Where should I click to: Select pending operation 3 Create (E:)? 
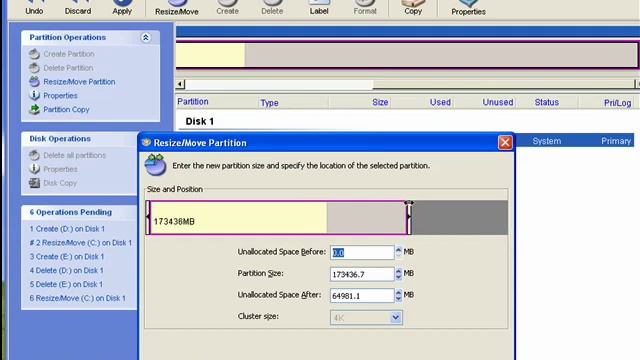click(67, 257)
